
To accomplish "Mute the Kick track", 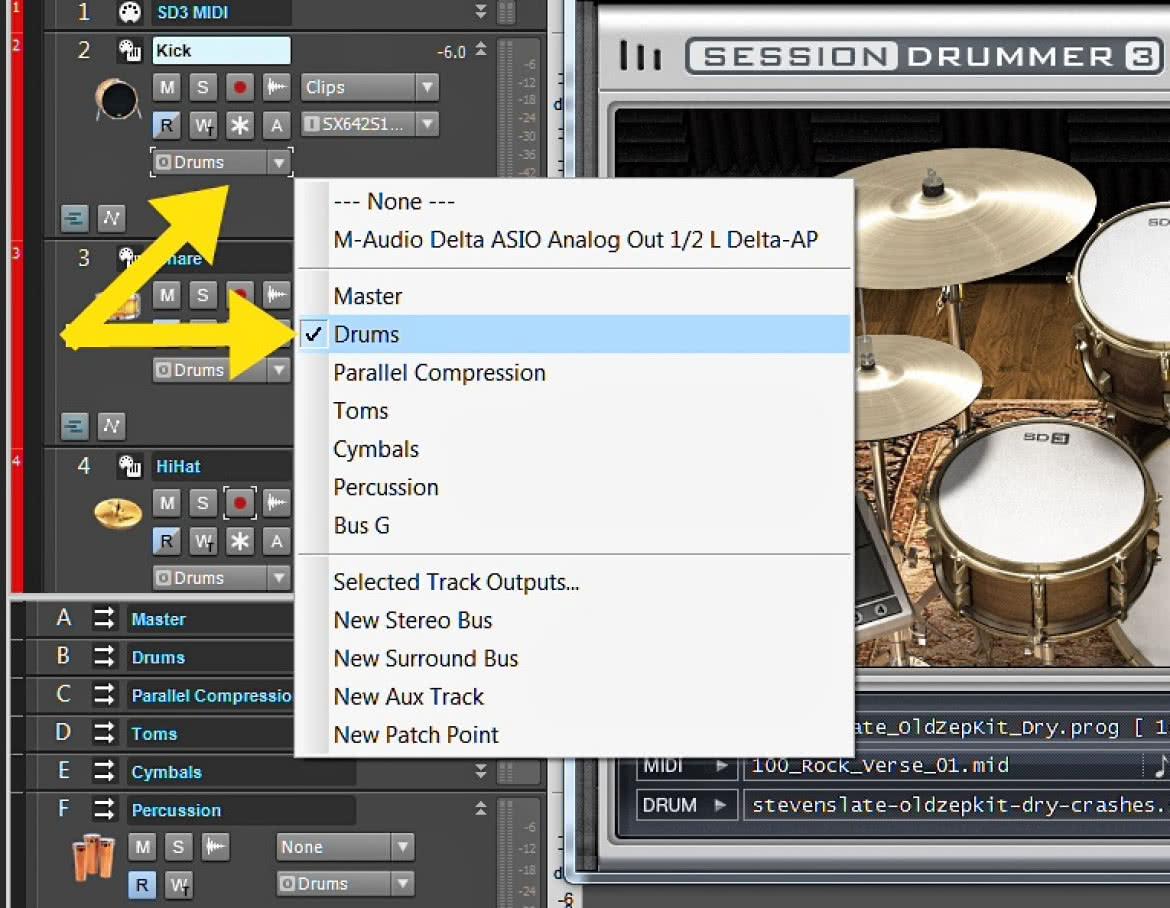I will (166, 87).
